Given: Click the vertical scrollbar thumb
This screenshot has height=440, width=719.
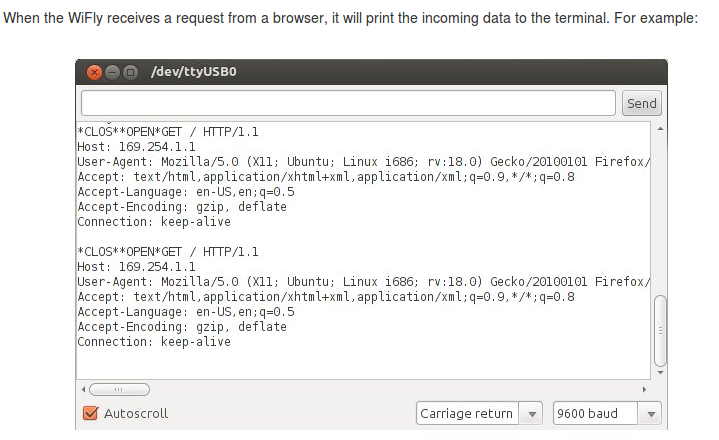Looking at the screenshot, I should coord(660,330).
